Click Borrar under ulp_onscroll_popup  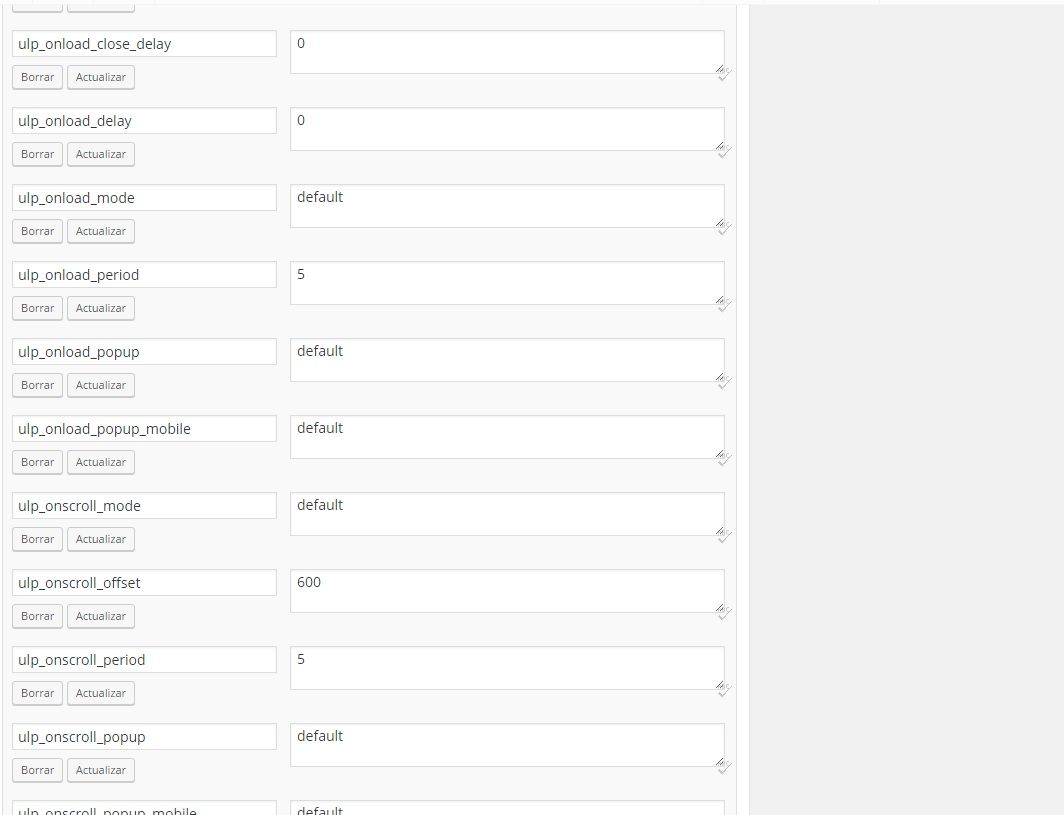[37, 770]
